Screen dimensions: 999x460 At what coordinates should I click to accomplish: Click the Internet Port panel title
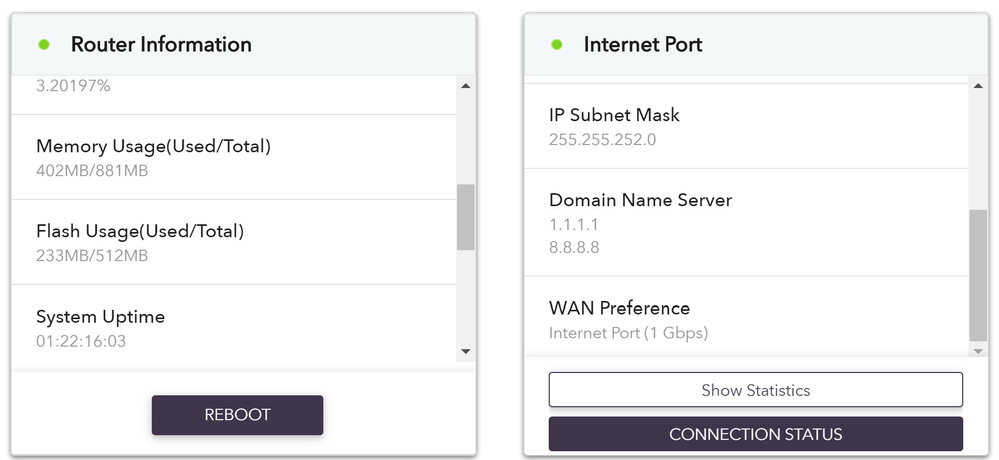pos(643,45)
